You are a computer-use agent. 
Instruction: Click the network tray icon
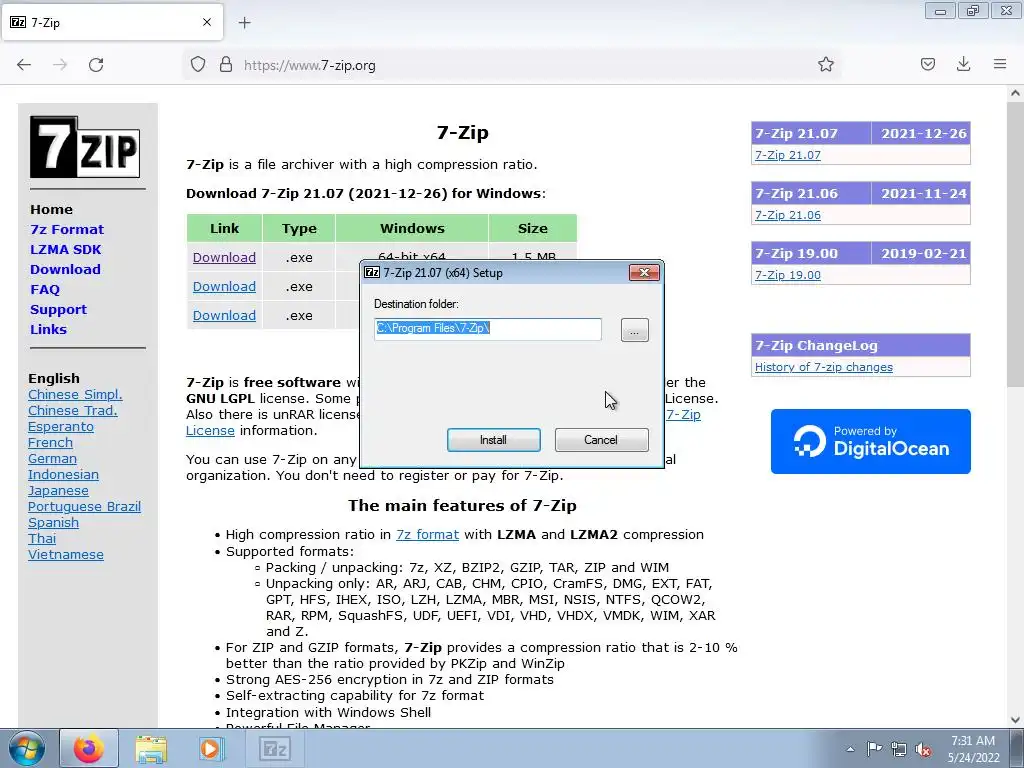899,749
